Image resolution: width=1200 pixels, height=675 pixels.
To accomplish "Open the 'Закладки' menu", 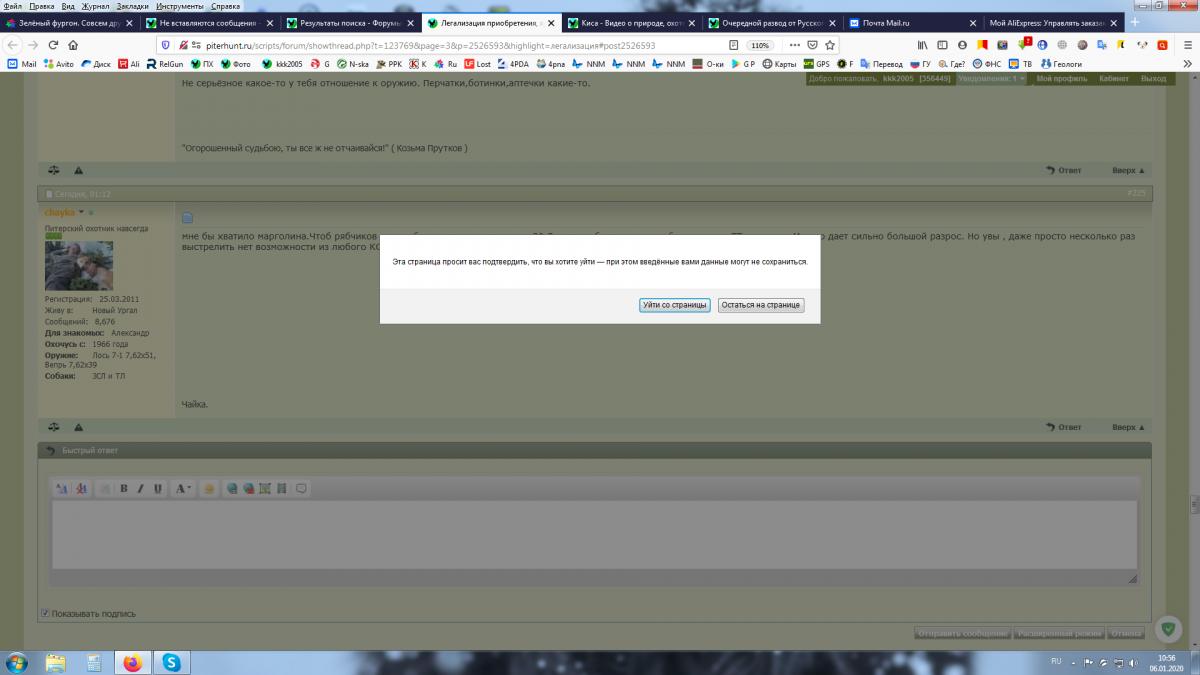I will (x=132, y=6).
